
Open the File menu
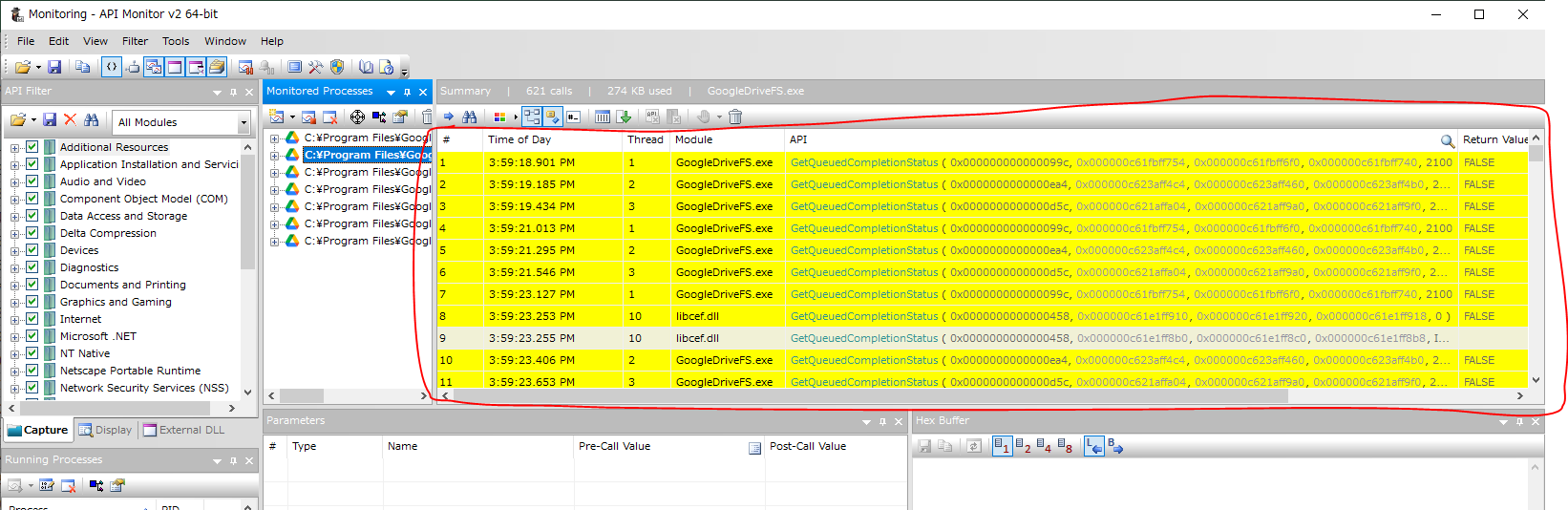pyautogui.click(x=26, y=41)
